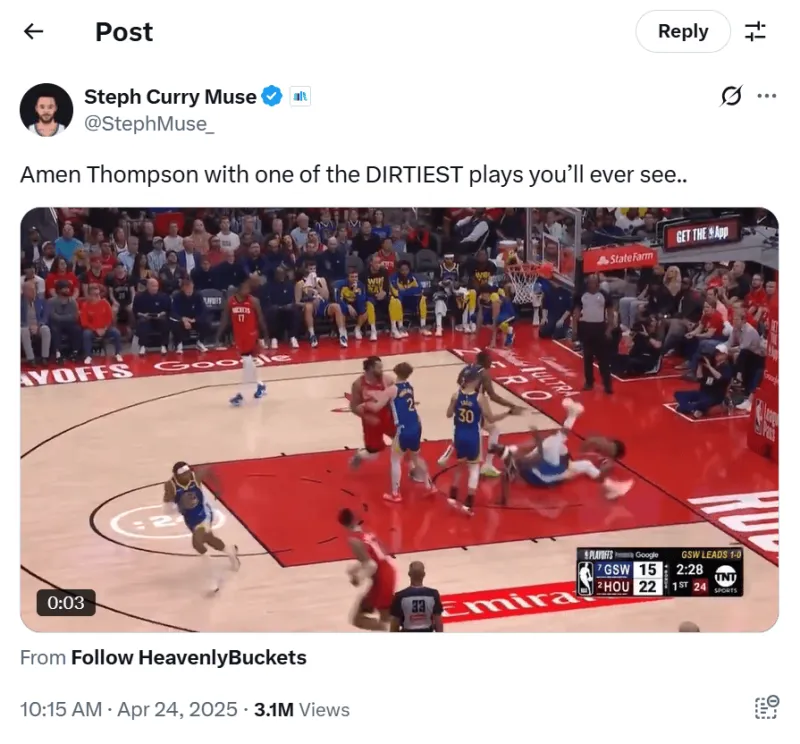800x744 pixels.
Task: Click the blue verified checkmark badge
Action: (x=272, y=96)
